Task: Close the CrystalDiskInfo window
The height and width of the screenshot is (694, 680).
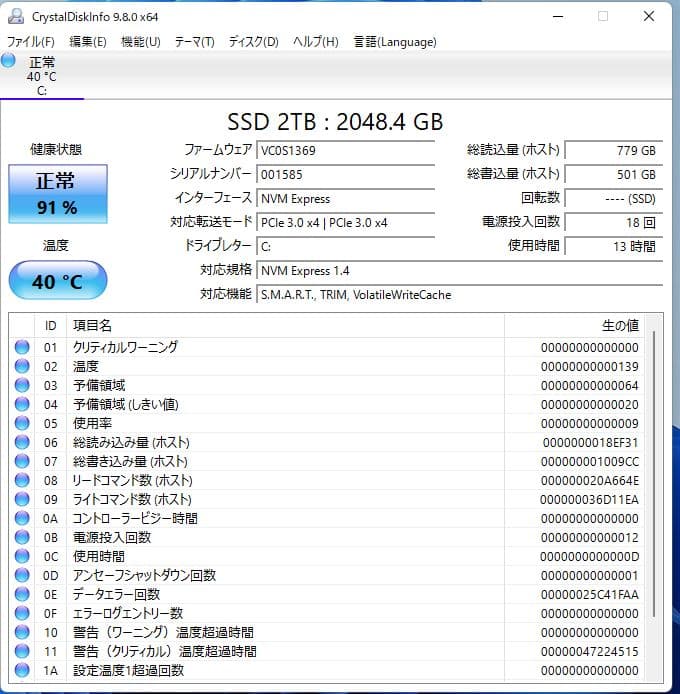Action: pyautogui.click(x=649, y=16)
